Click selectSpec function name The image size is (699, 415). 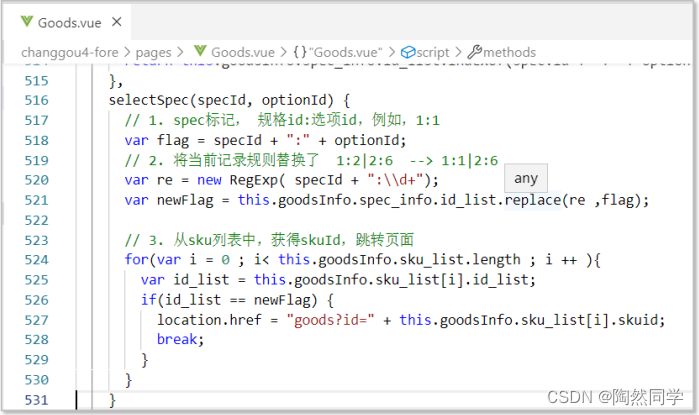coord(149,101)
